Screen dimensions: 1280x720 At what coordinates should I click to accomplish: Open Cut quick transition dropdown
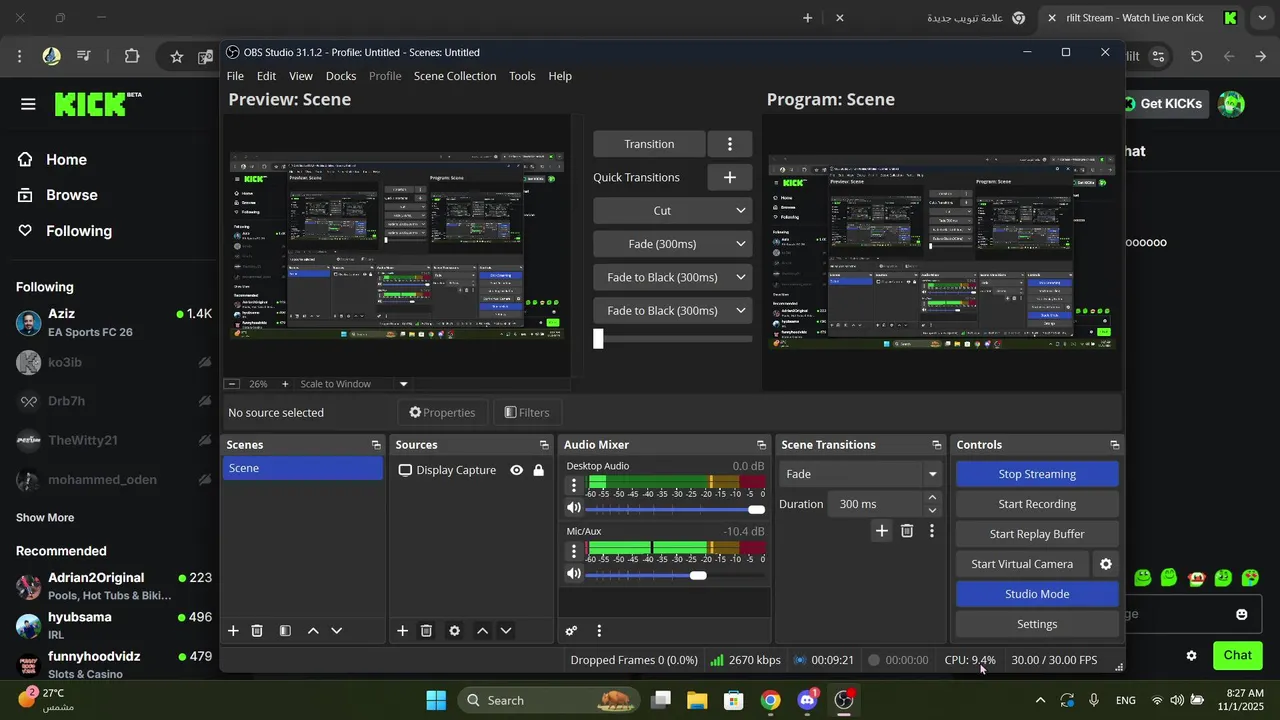[672, 211]
